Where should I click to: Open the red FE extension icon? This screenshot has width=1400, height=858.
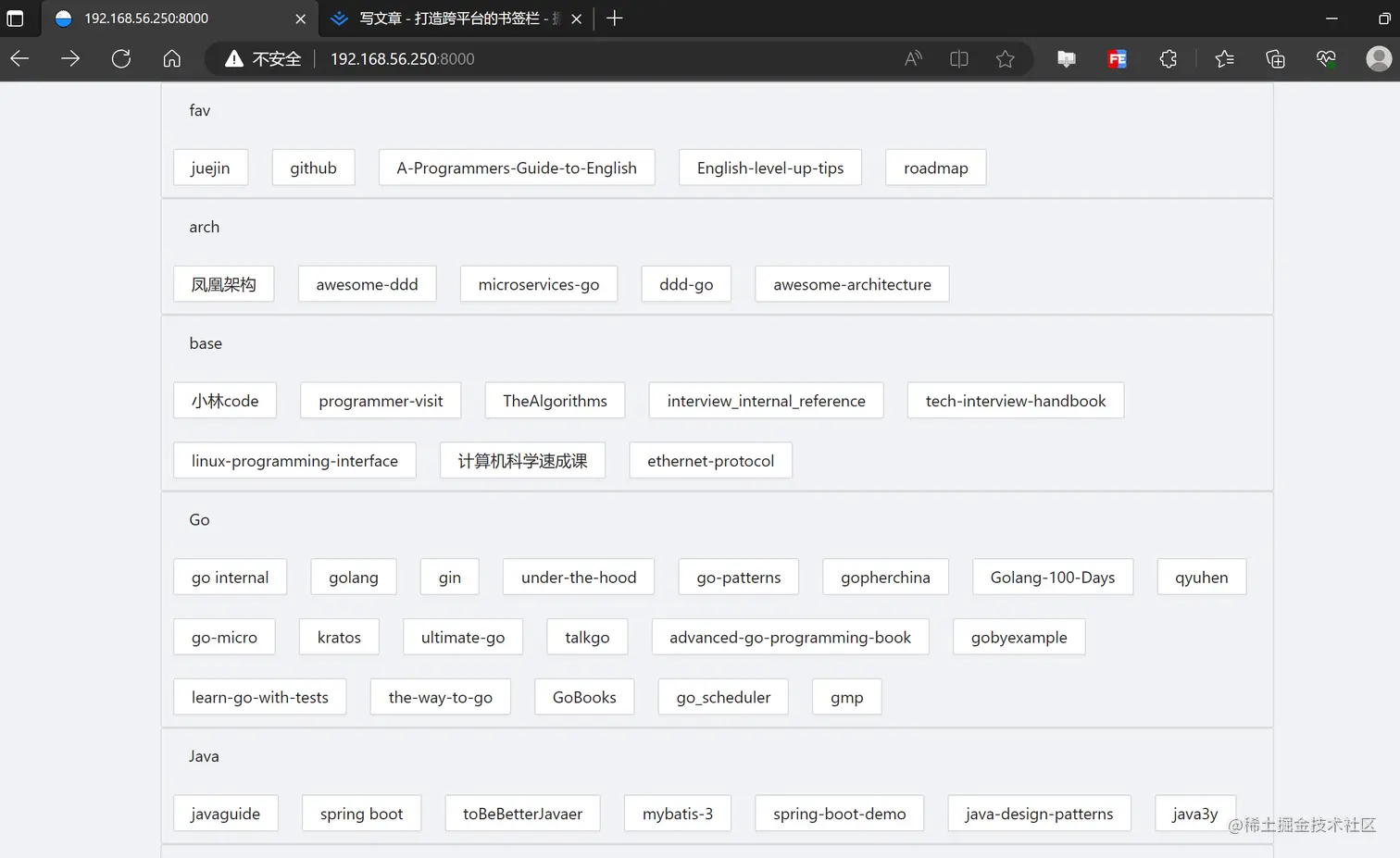(x=1118, y=59)
